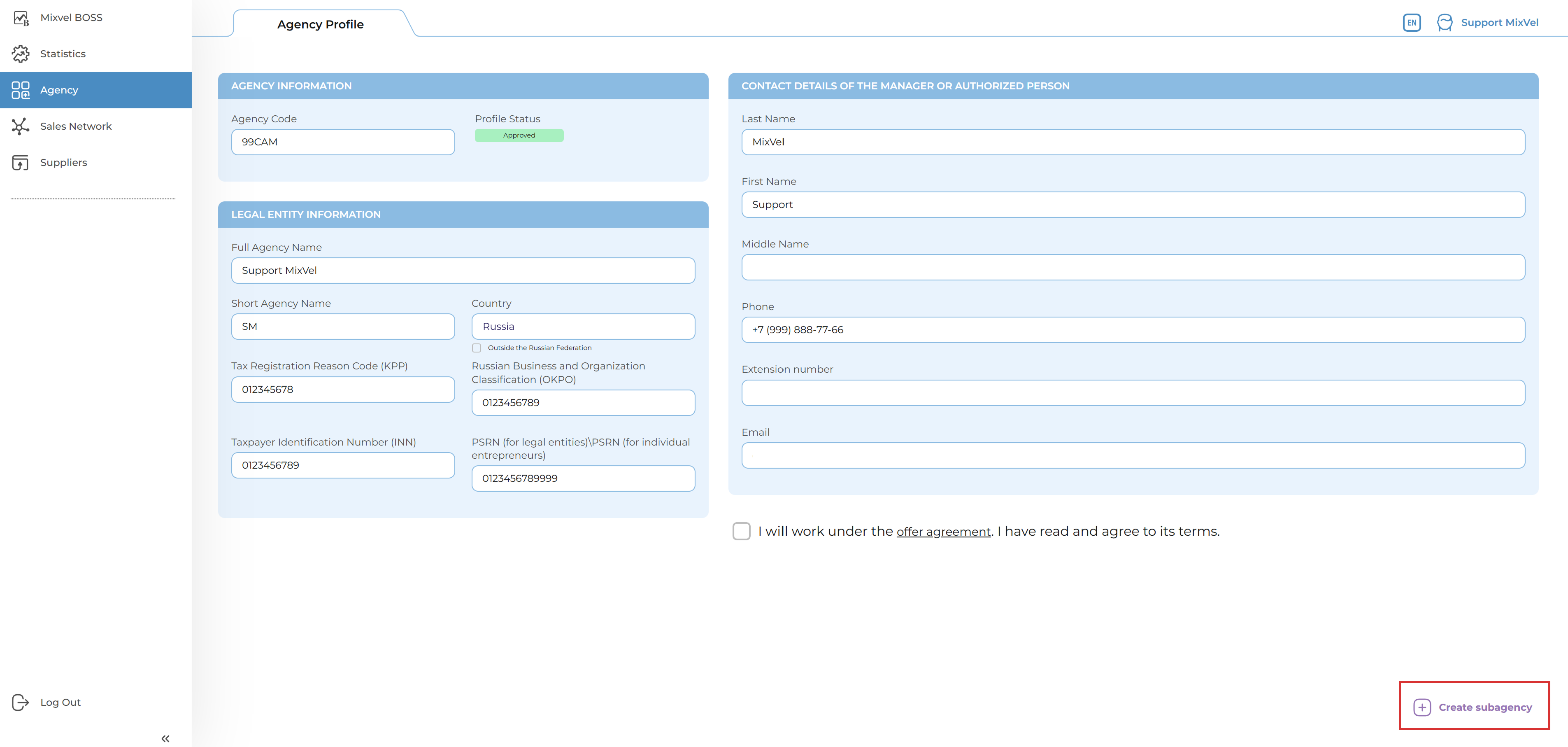Click the Suppliers sidebar icon

pyautogui.click(x=21, y=163)
